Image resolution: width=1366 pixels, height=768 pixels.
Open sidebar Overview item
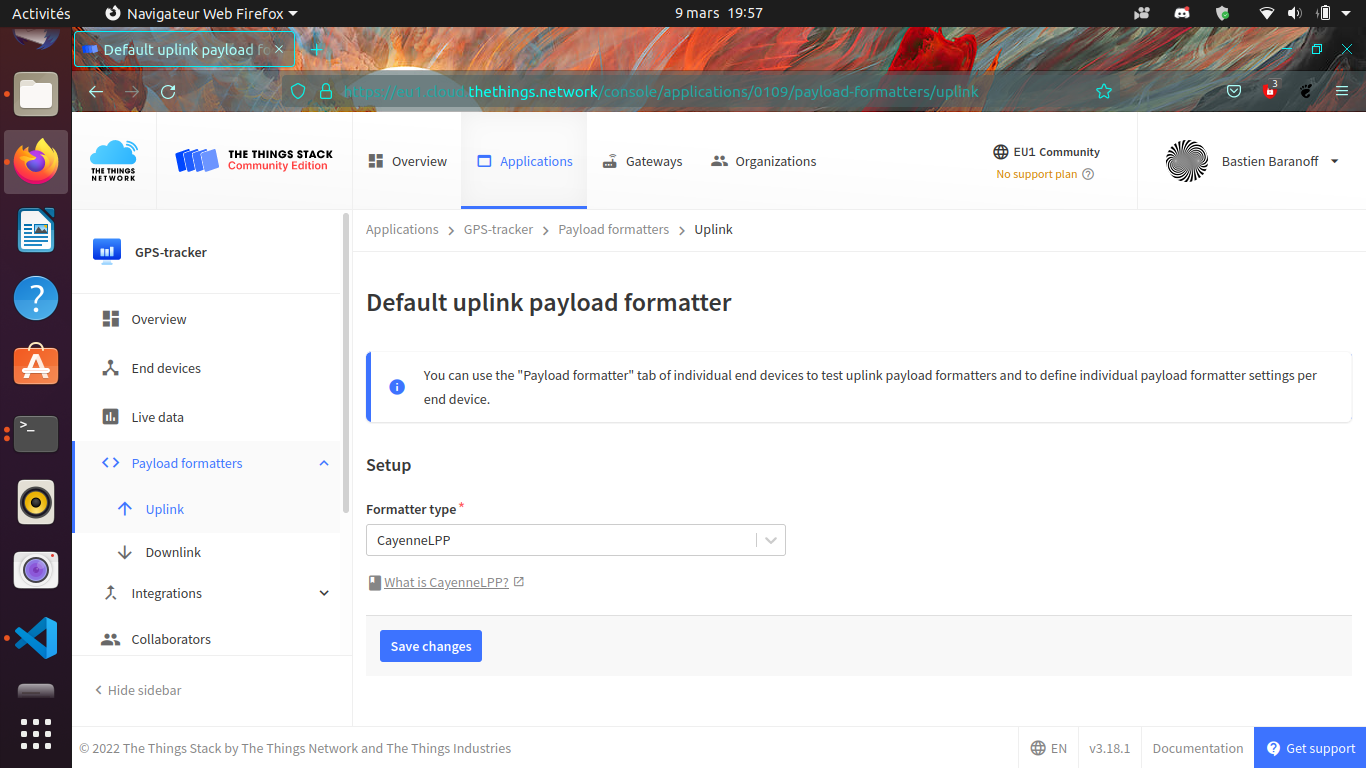pos(206,319)
